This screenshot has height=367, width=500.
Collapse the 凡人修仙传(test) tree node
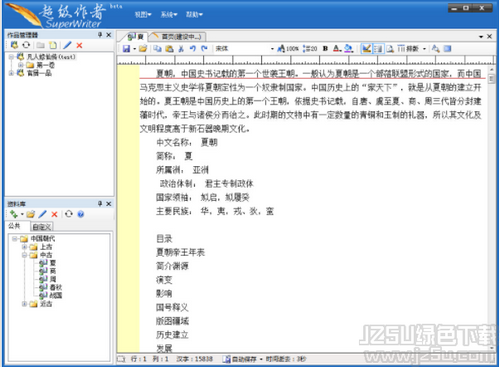[x=11, y=57]
